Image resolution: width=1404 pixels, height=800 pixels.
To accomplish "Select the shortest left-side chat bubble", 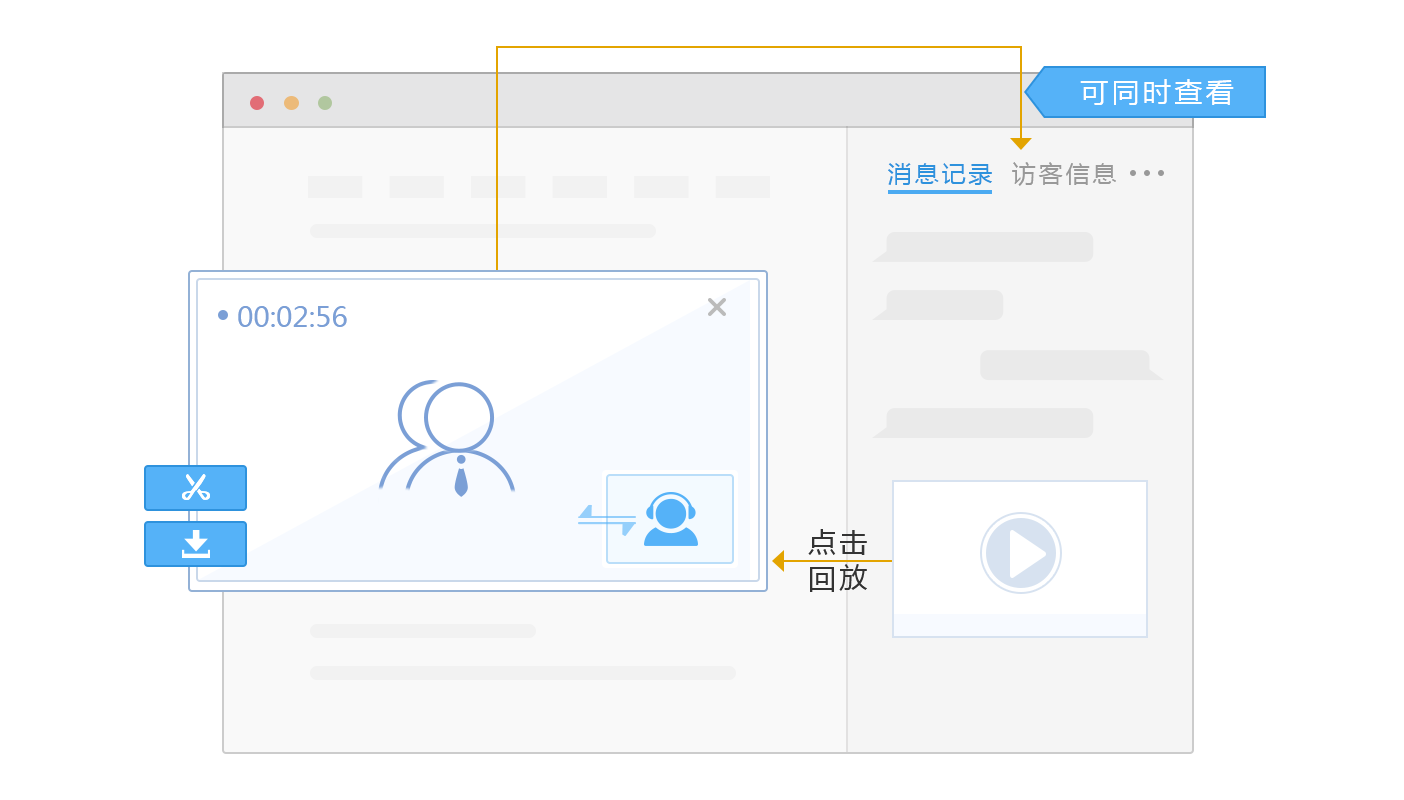I will pyautogui.click(x=943, y=305).
